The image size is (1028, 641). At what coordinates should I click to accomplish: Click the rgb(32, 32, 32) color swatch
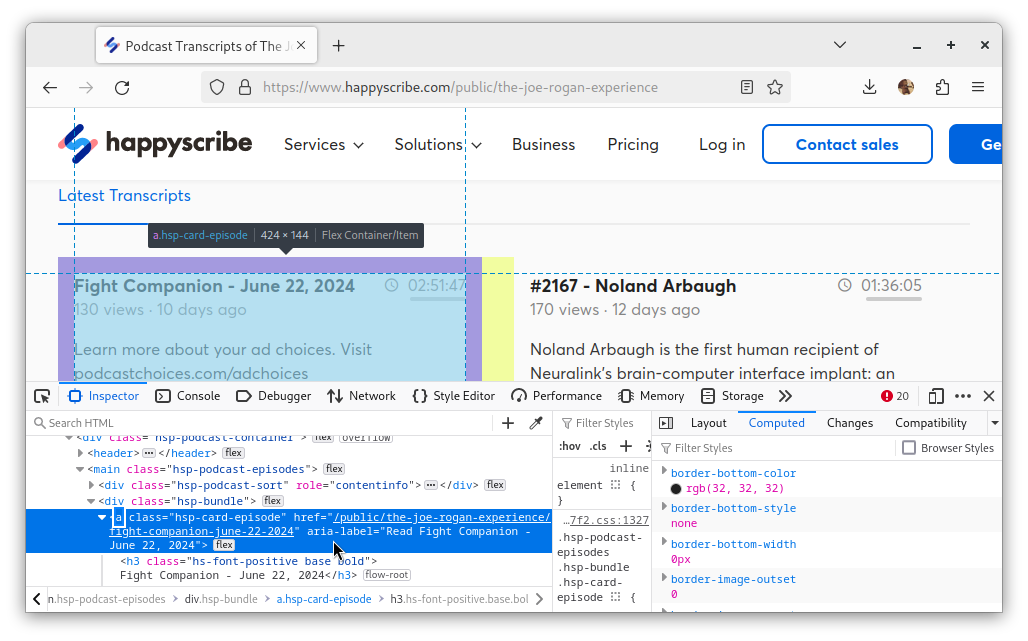pos(676,489)
